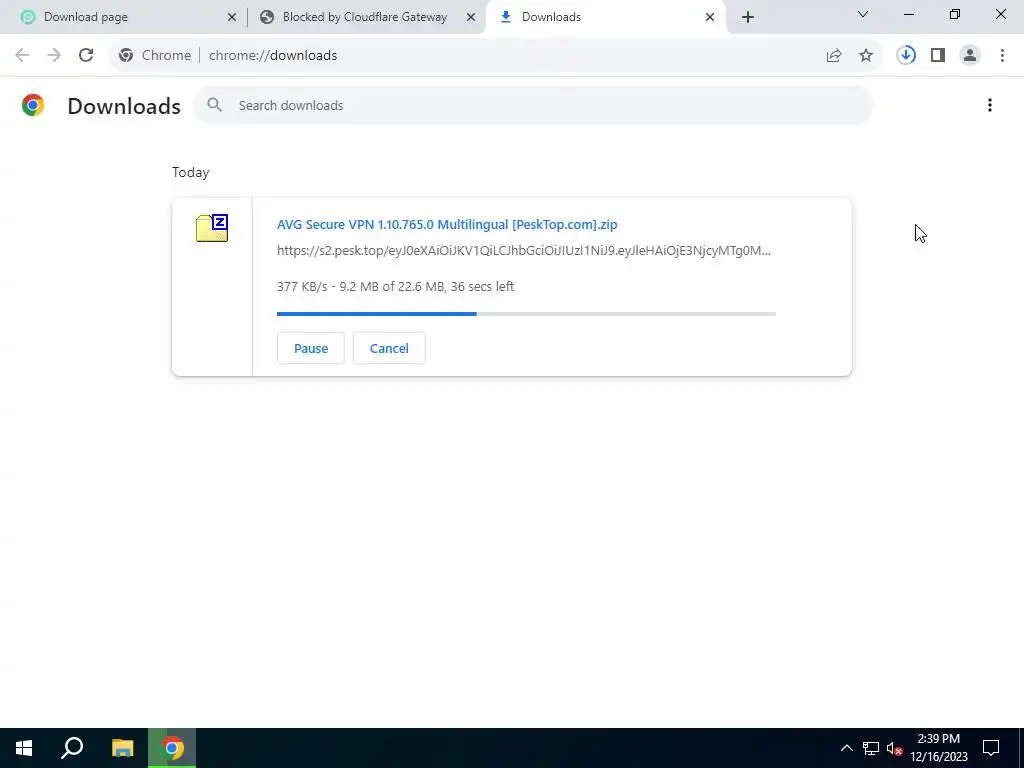Close the Download page tab
This screenshot has height=768, width=1024.
pyautogui.click(x=232, y=17)
